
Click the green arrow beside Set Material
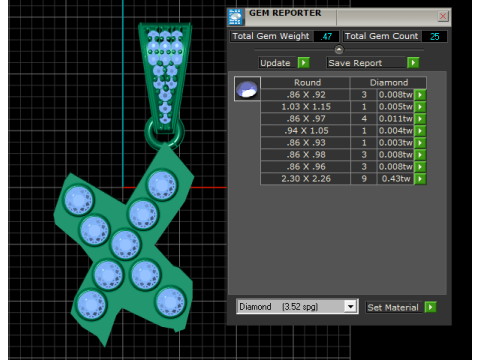431,307
